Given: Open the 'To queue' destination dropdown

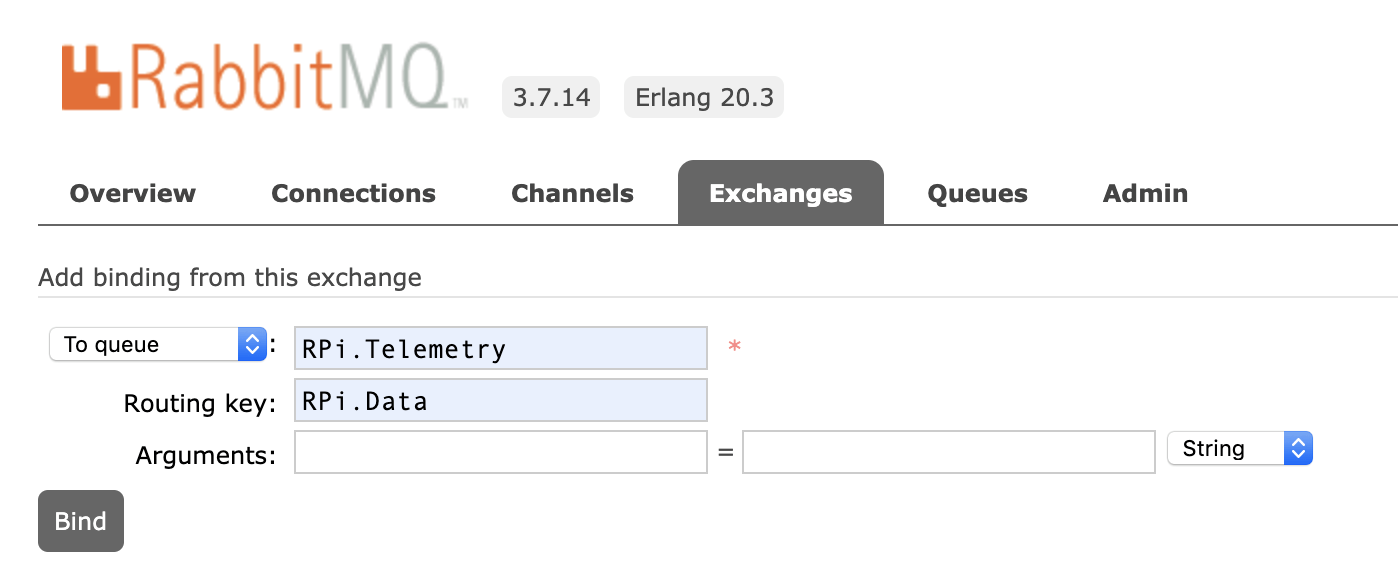Looking at the screenshot, I should (x=158, y=345).
